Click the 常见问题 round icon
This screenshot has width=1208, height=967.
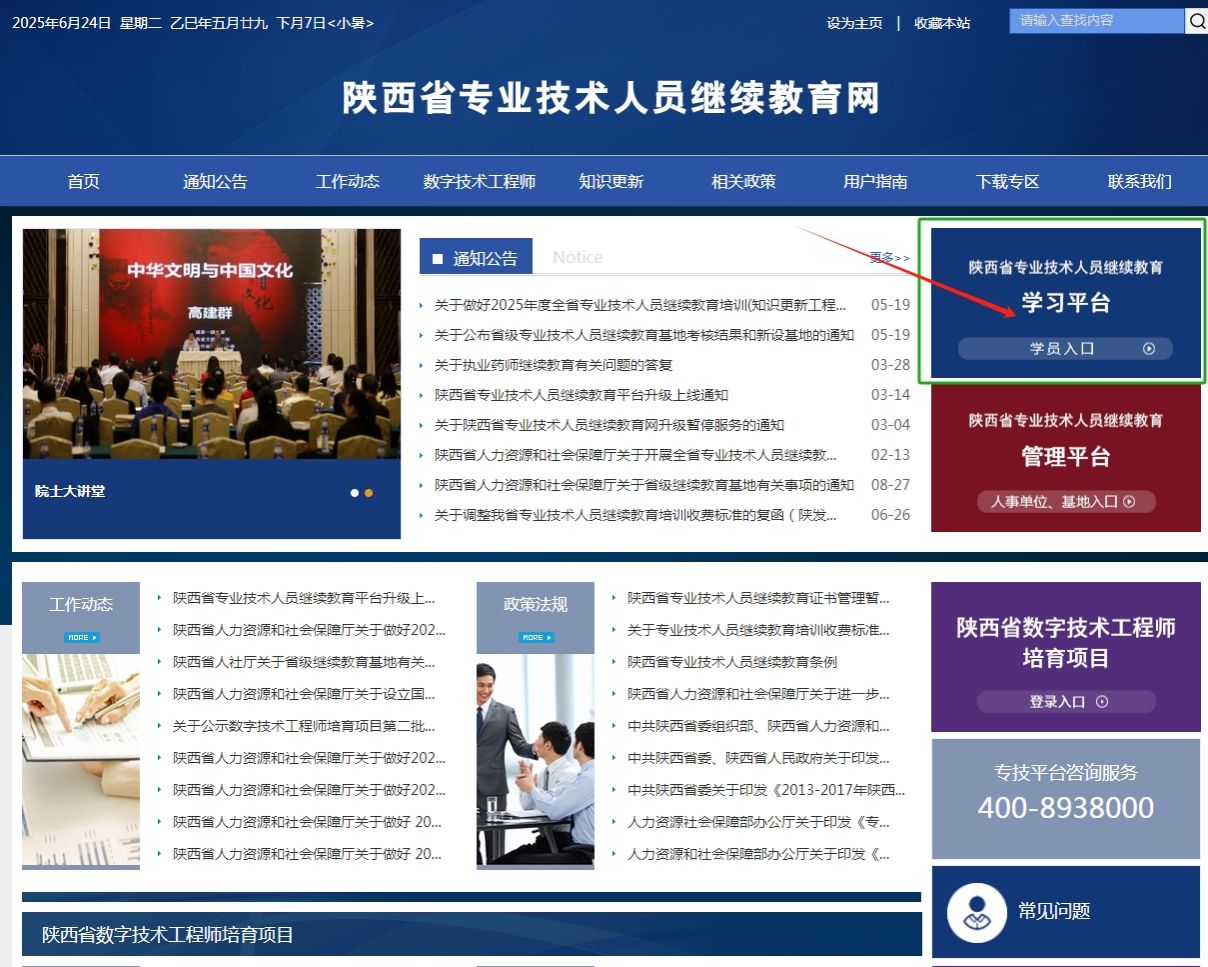(976, 912)
